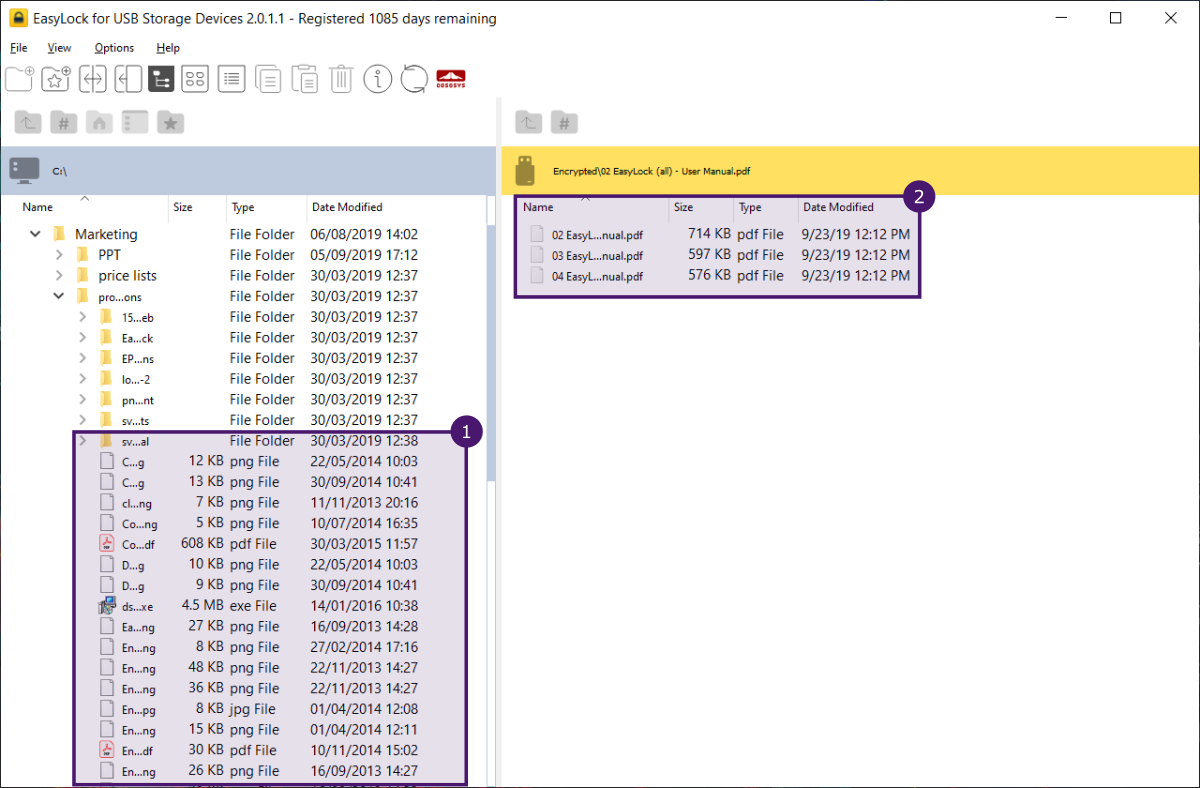Expand the sv...al folder

click(82, 441)
